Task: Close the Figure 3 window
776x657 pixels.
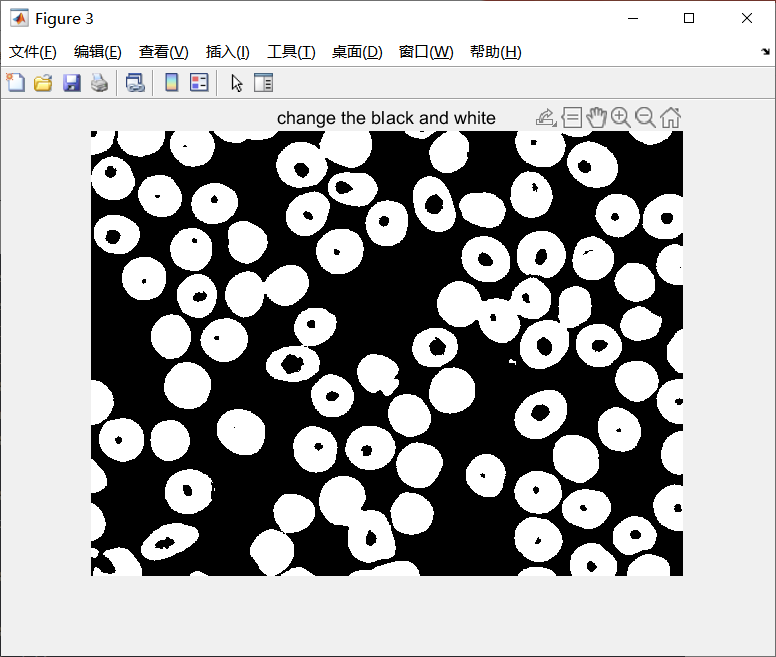Action: tap(747, 18)
